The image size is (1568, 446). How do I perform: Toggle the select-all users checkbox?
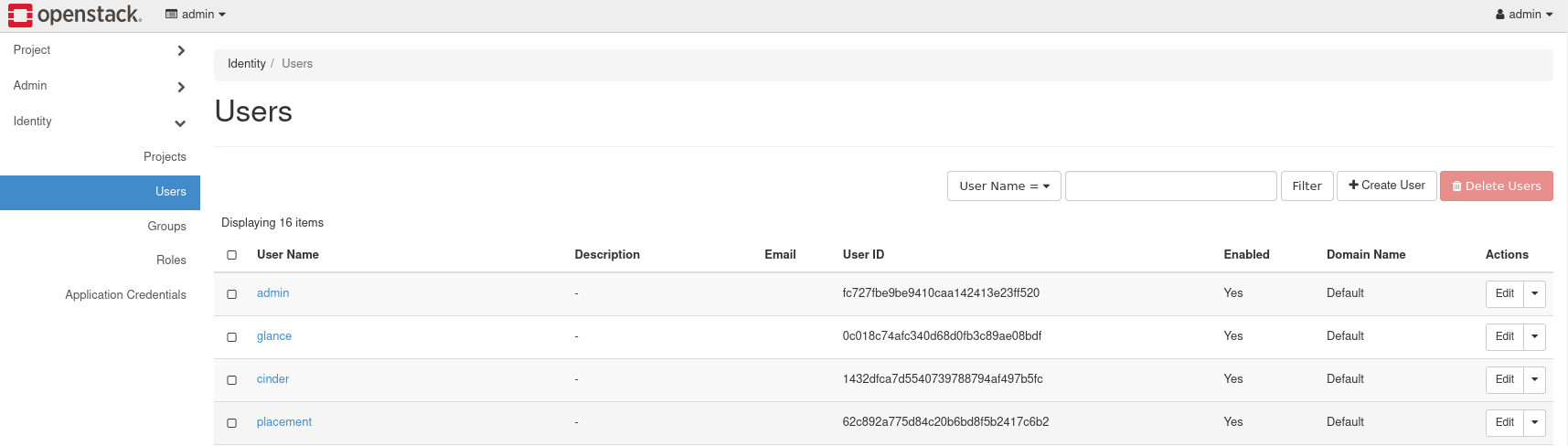coord(232,255)
